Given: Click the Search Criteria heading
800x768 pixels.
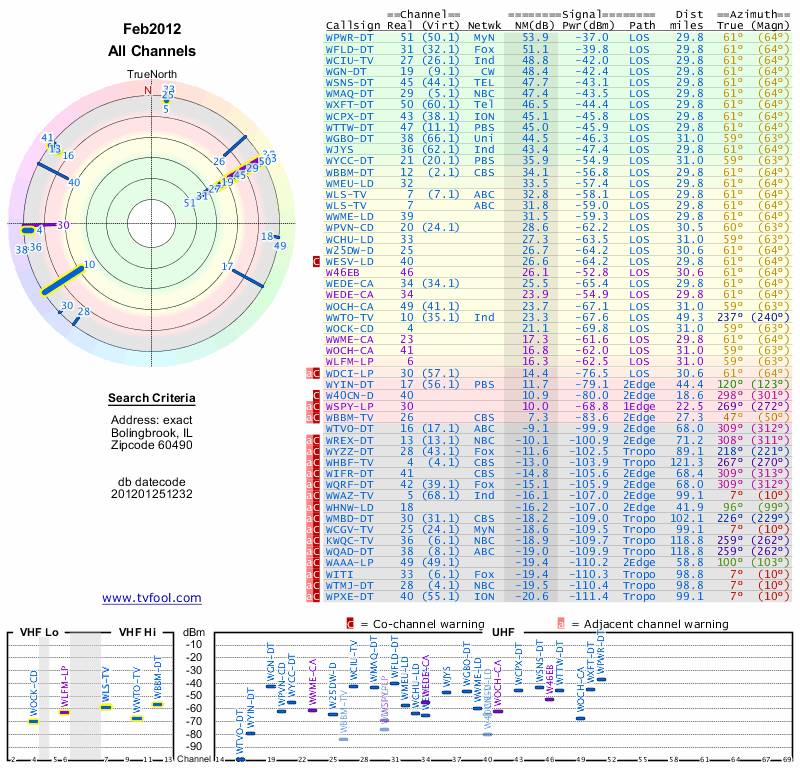Looking at the screenshot, I should click(x=152, y=399).
